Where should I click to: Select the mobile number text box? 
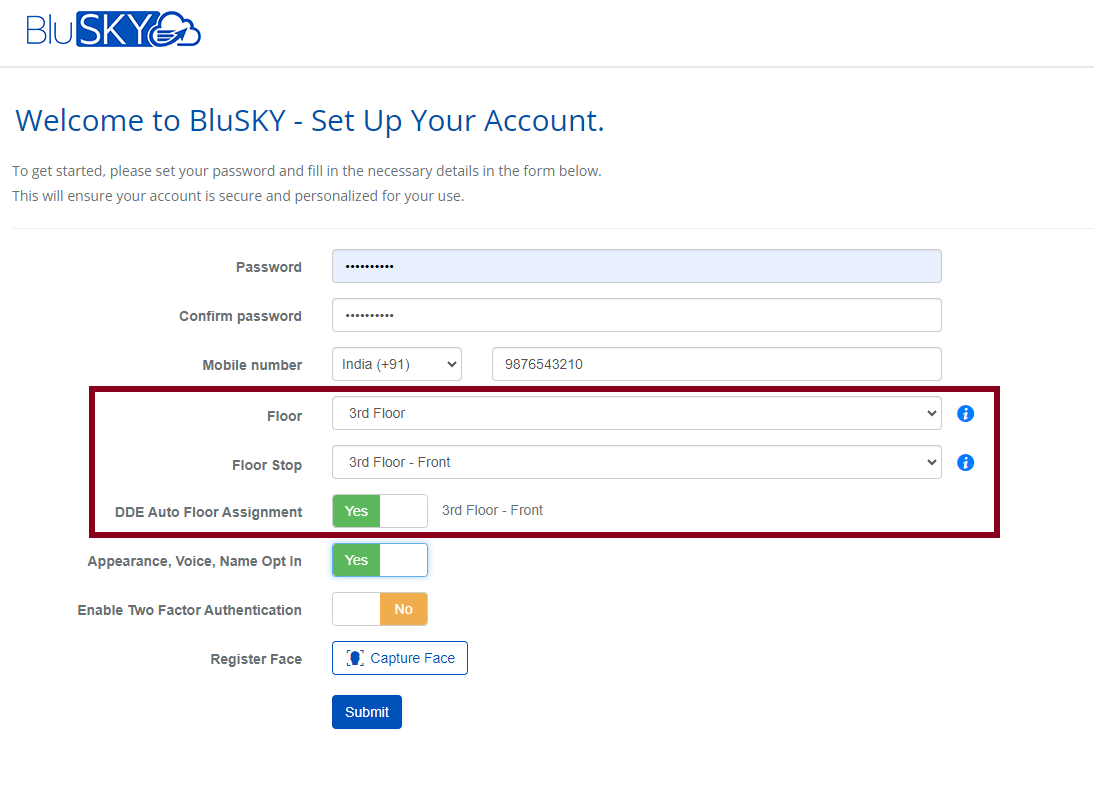(716, 365)
